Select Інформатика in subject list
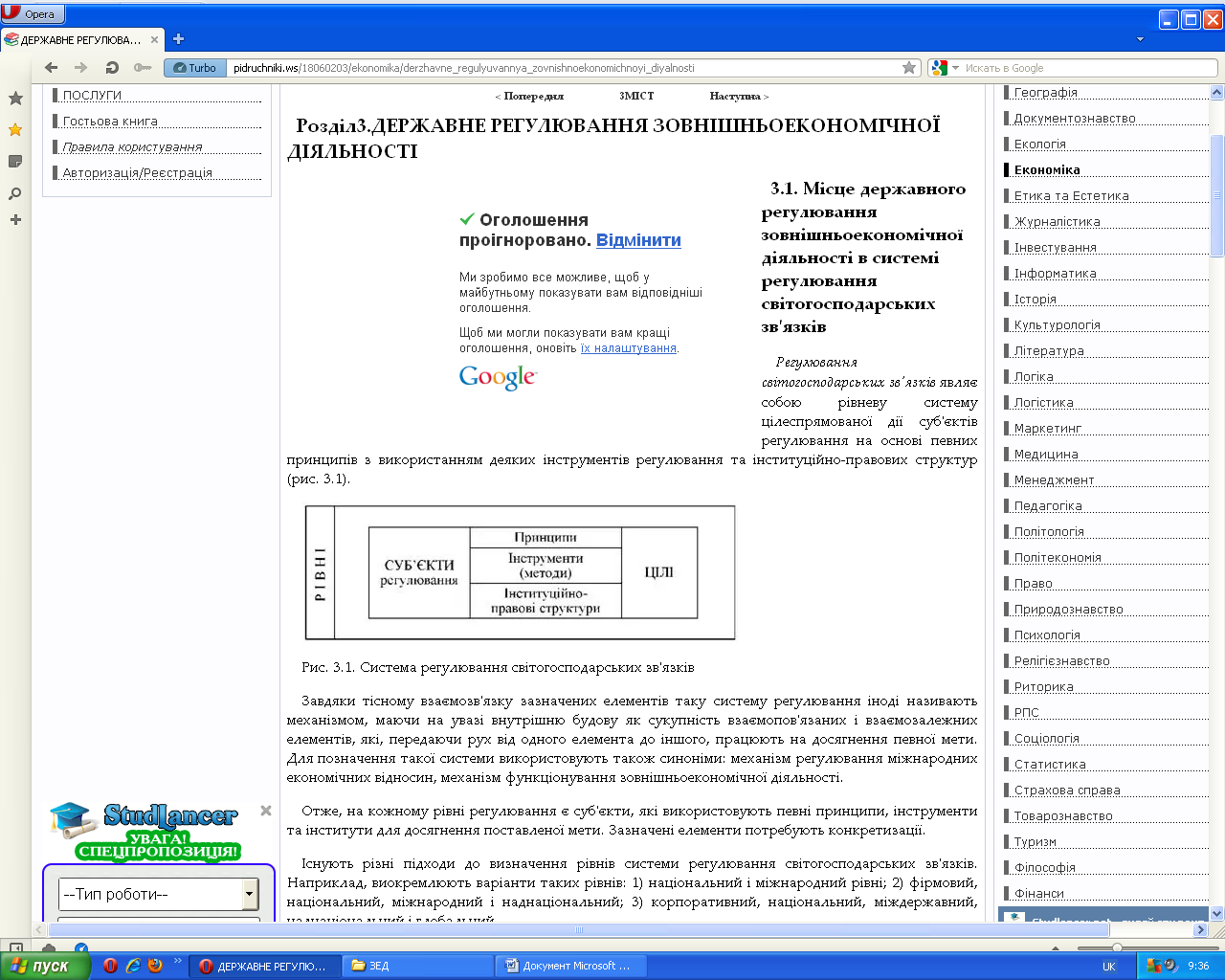This screenshot has height=980, width=1225. pyautogui.click(x=1055, y=273)
